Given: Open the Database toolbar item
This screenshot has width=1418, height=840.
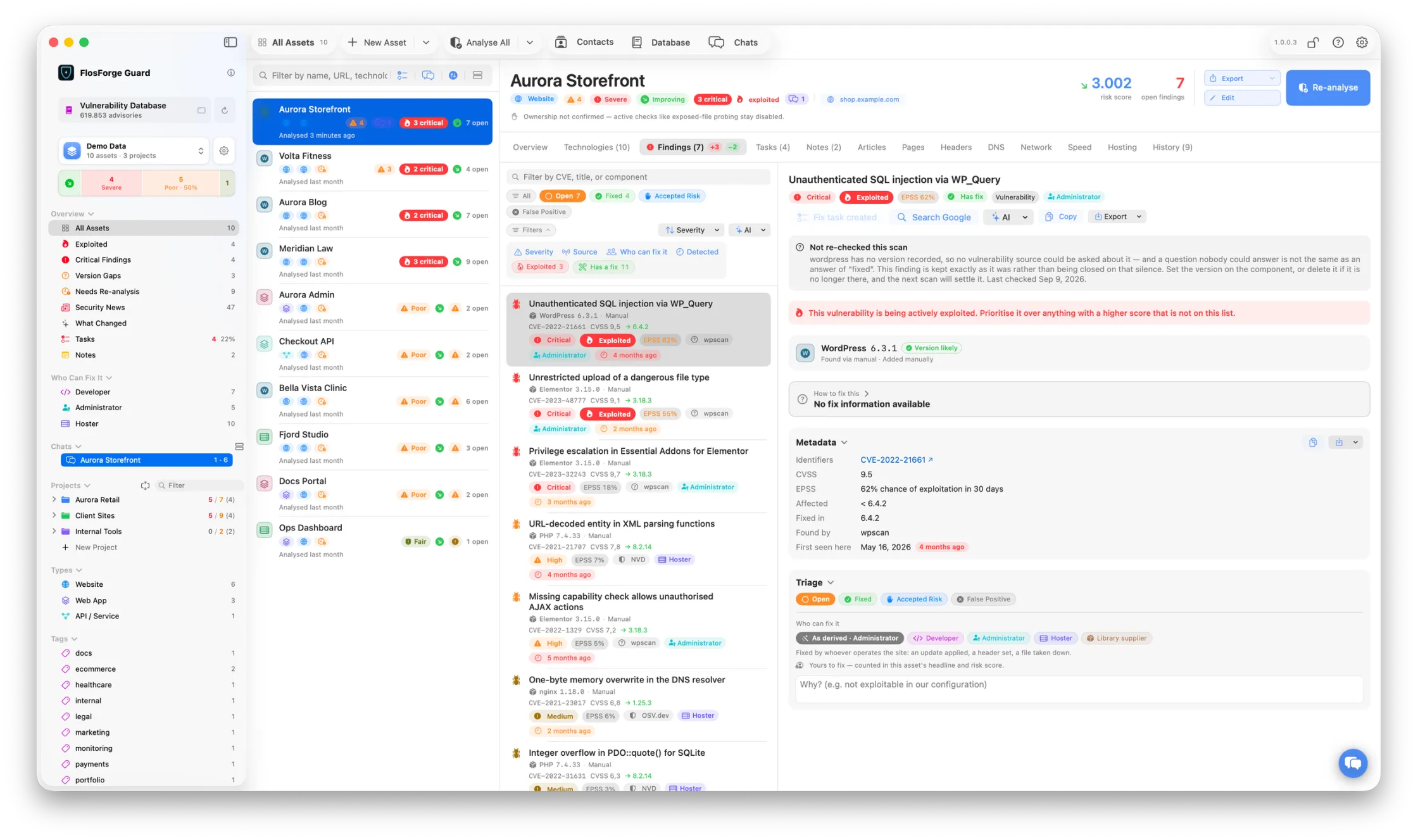Looking at the screenshot, I should tap(661, 42).
